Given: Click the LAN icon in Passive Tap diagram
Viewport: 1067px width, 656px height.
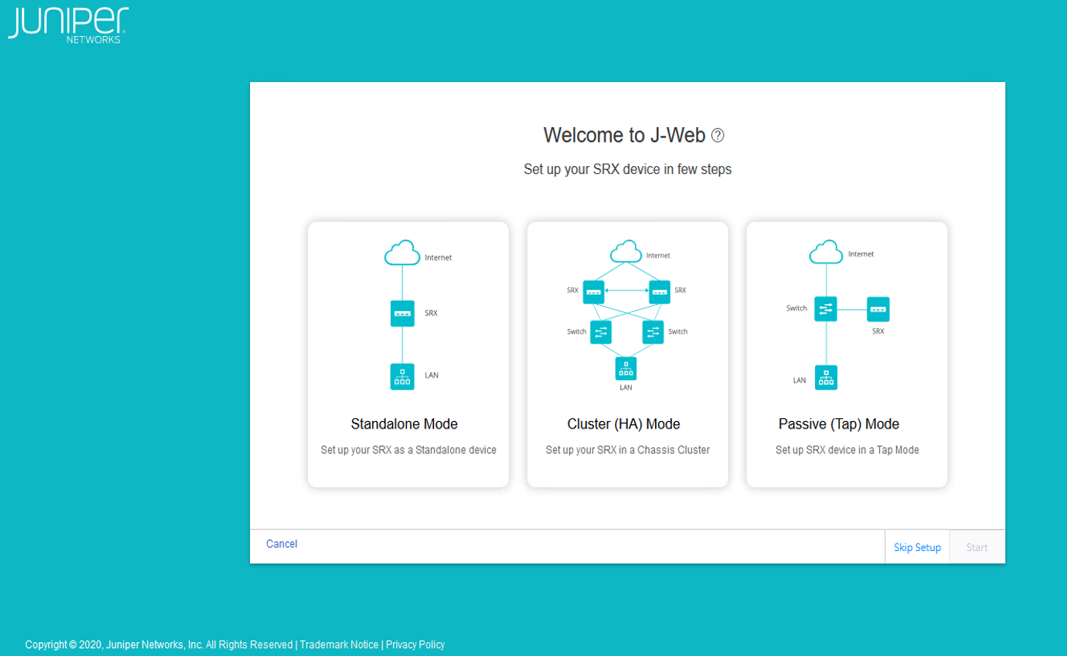Looking at the screenshot, I should (826, 377).
